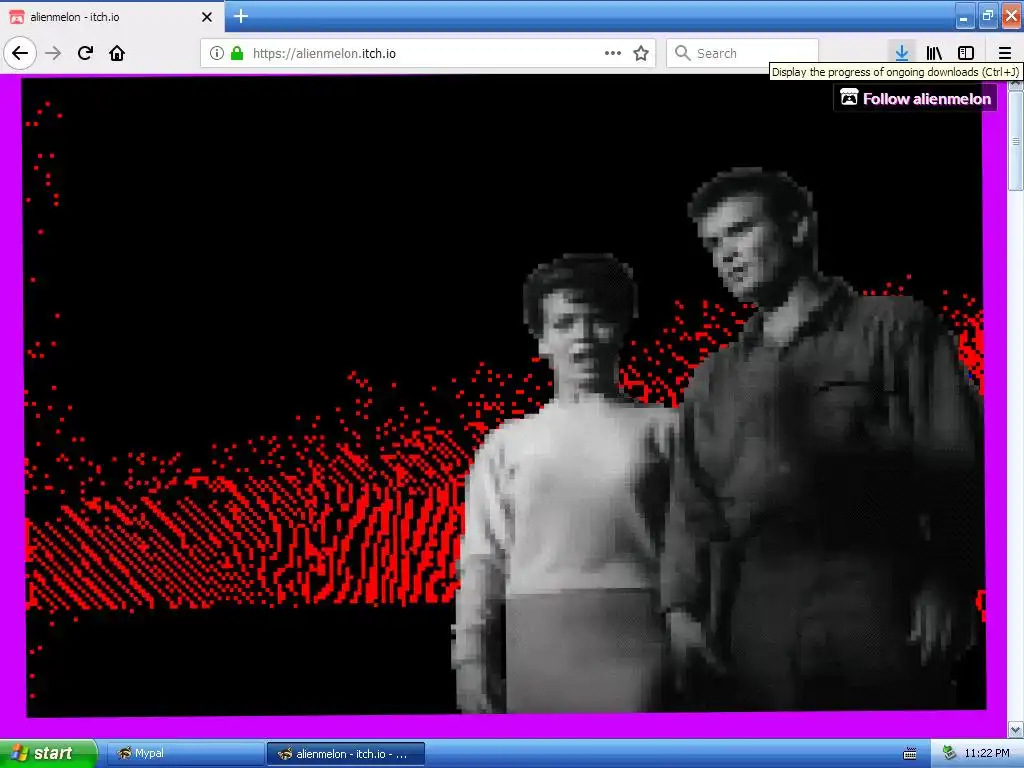
Task: Click the green secure connection padlock
Action: (237, 53)
